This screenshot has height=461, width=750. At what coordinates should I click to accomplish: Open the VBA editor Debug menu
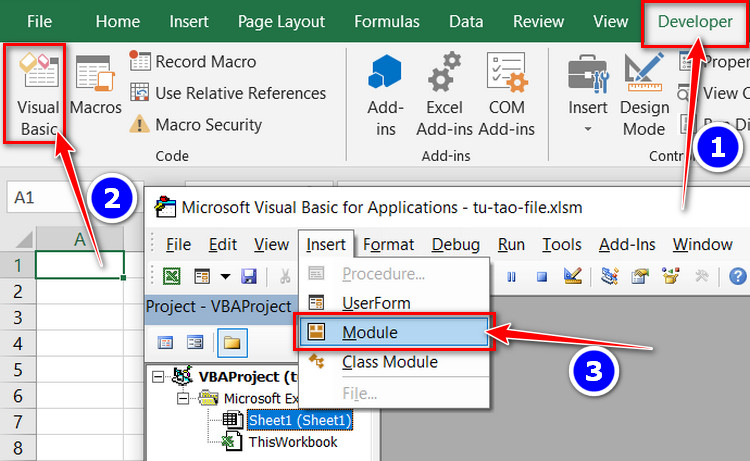coord(455,244)
